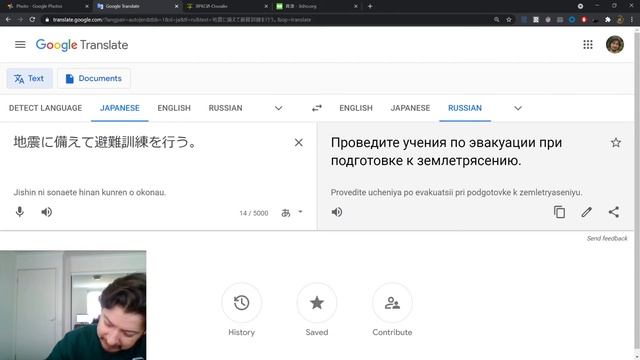Image resolution: width=640 pixels, height=360 pixels.
Task: Open the Google apps grid
Action: [588, 44]
